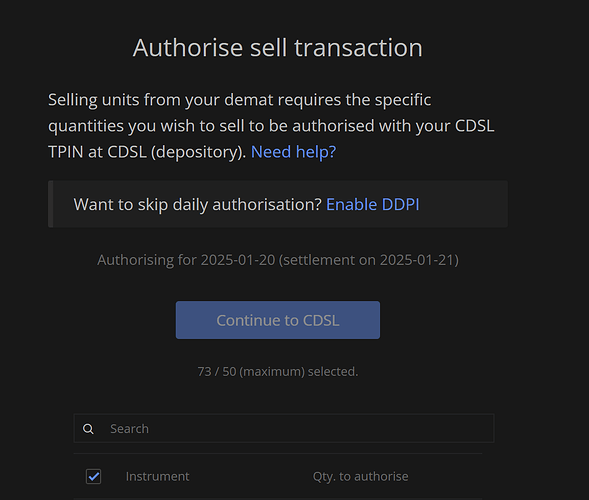Sort by the Instrument column header
Viewport: 589px width, 500px height.
157,476
